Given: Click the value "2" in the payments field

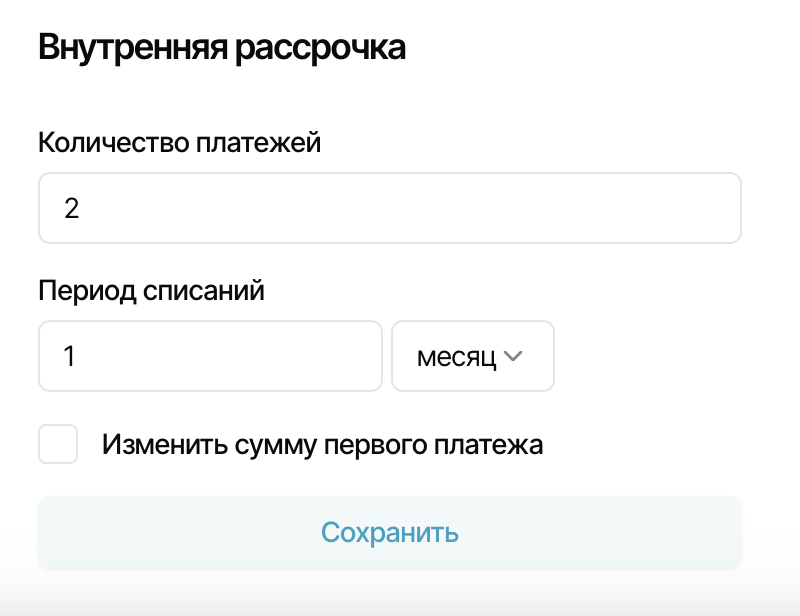Looking at the screenshot, I should pyautogui.click(x=71, y=209).
